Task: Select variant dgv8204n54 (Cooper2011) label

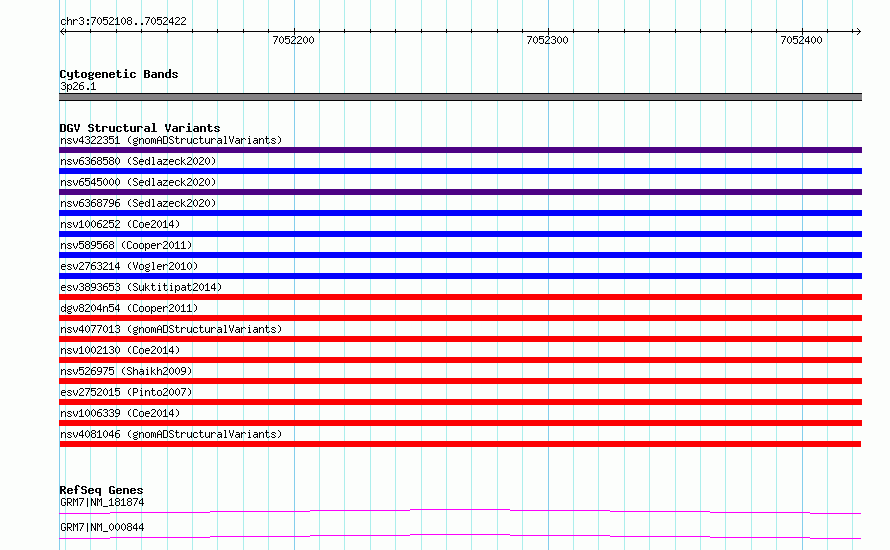Action: pos(129,308)
